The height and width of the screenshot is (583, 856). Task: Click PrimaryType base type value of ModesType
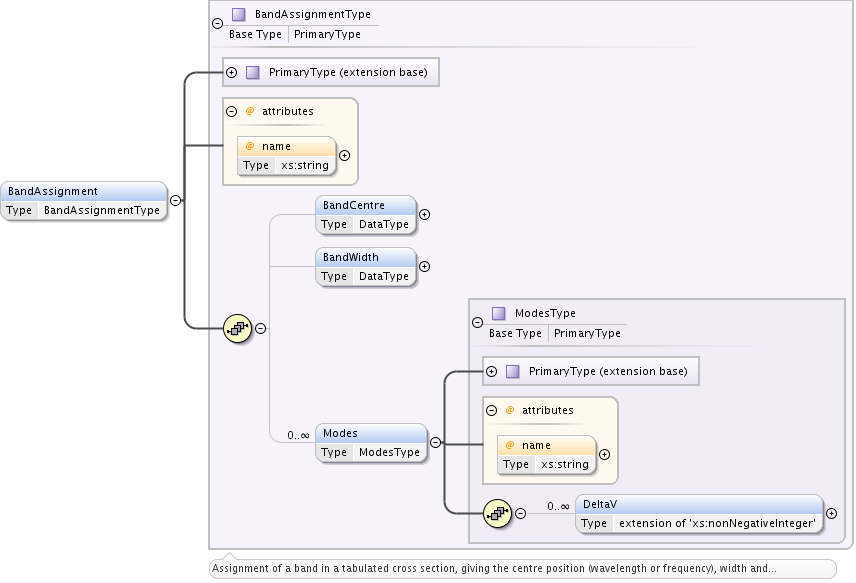point(587,334)
